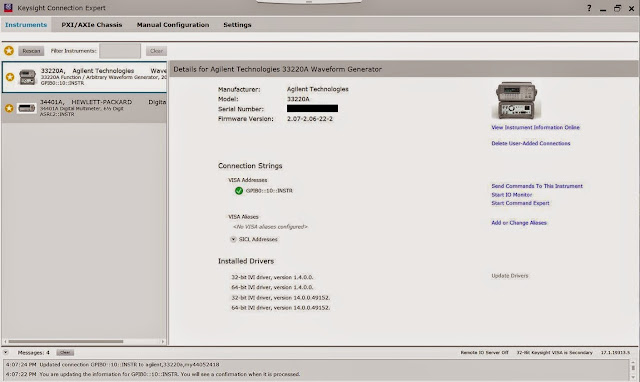Close the Keysight Connection Expert window
This screenshot has width=640, height=382.
(631, 8)
